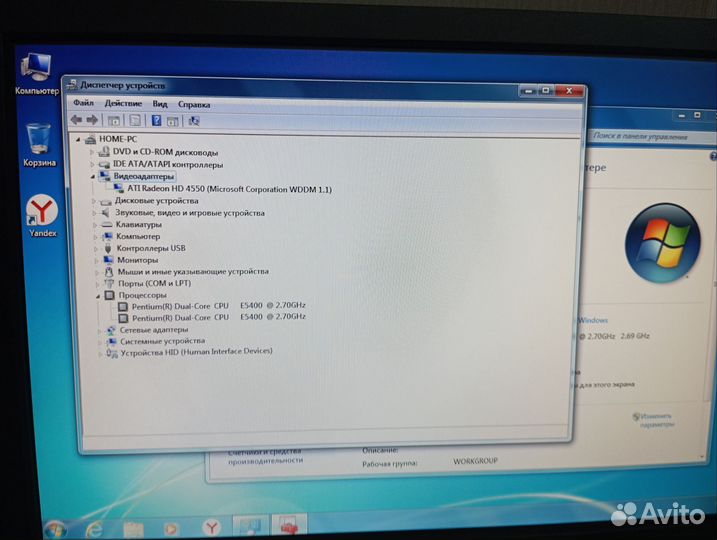The width and height of the screenshot is (717, 540).
Task: Launch Internet Explorer from taskbar
Action: (94, 529)
